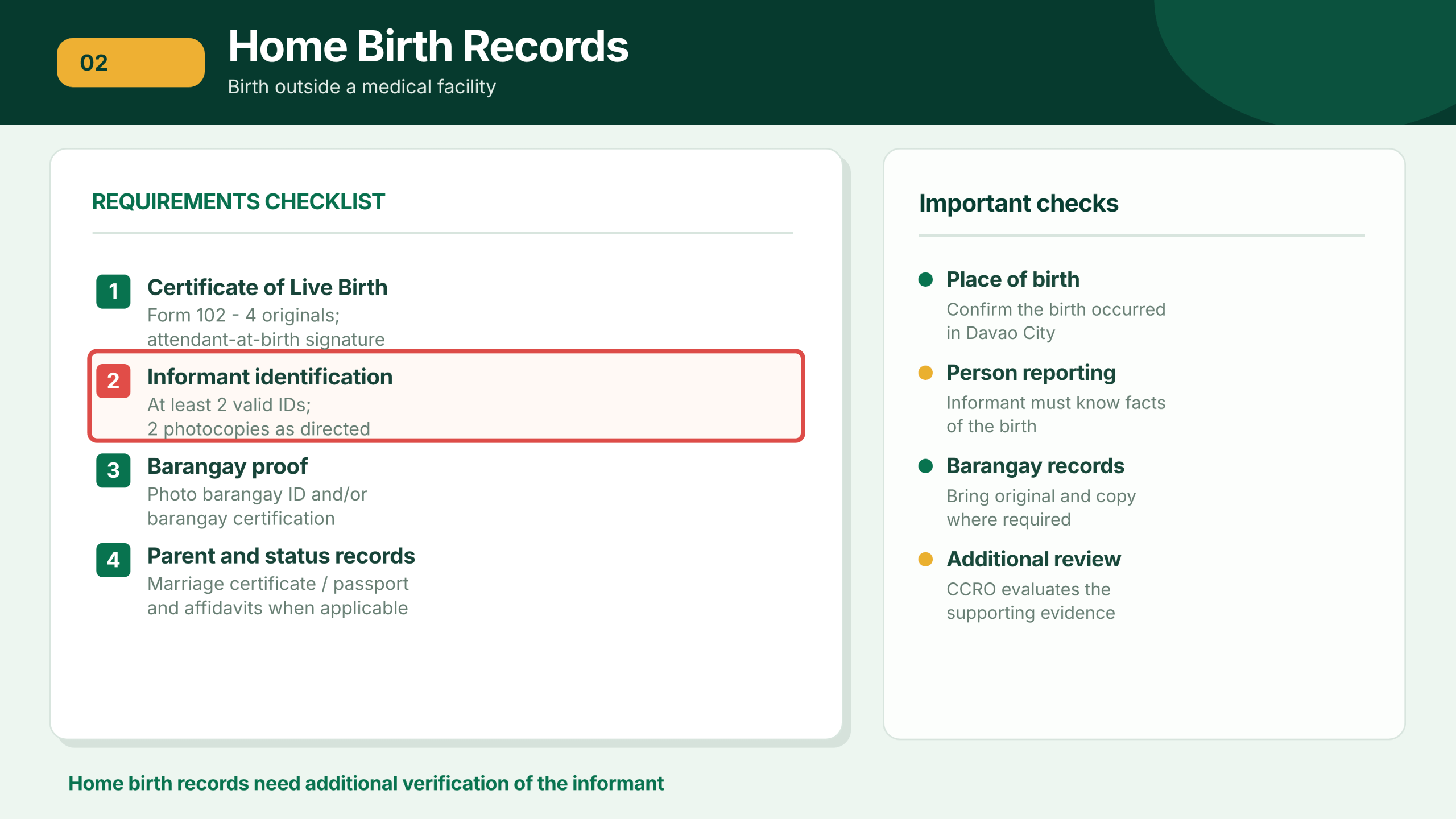Select the green number 1 badge
1456x819 pixels.
(113, 291)
